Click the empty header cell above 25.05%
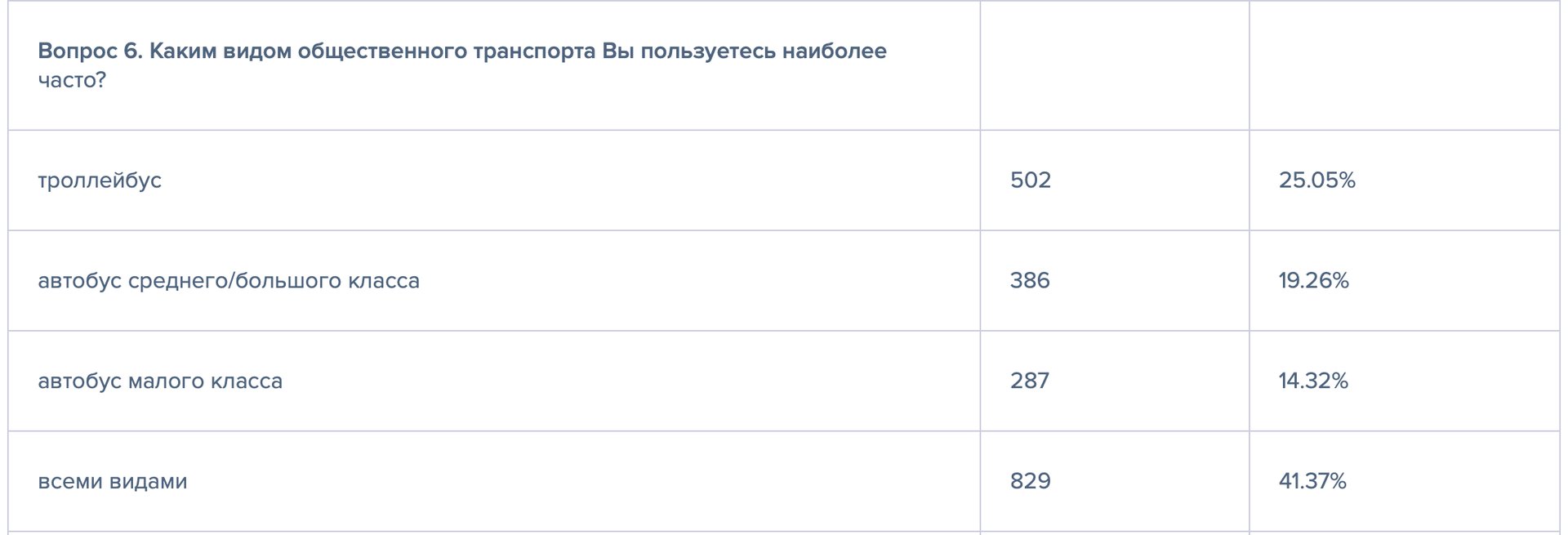The height and width of the screenshot is (535, 1568). tap(1403, 65)
